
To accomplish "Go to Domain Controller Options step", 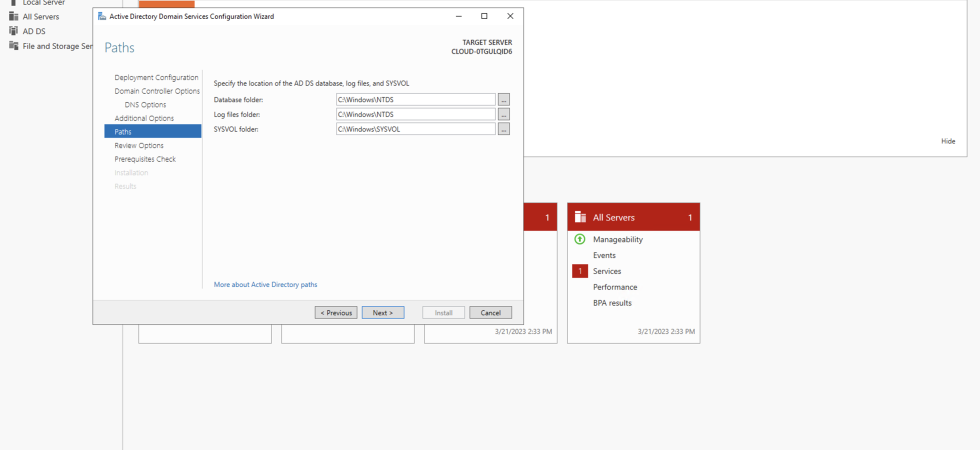I will (157, 91).
